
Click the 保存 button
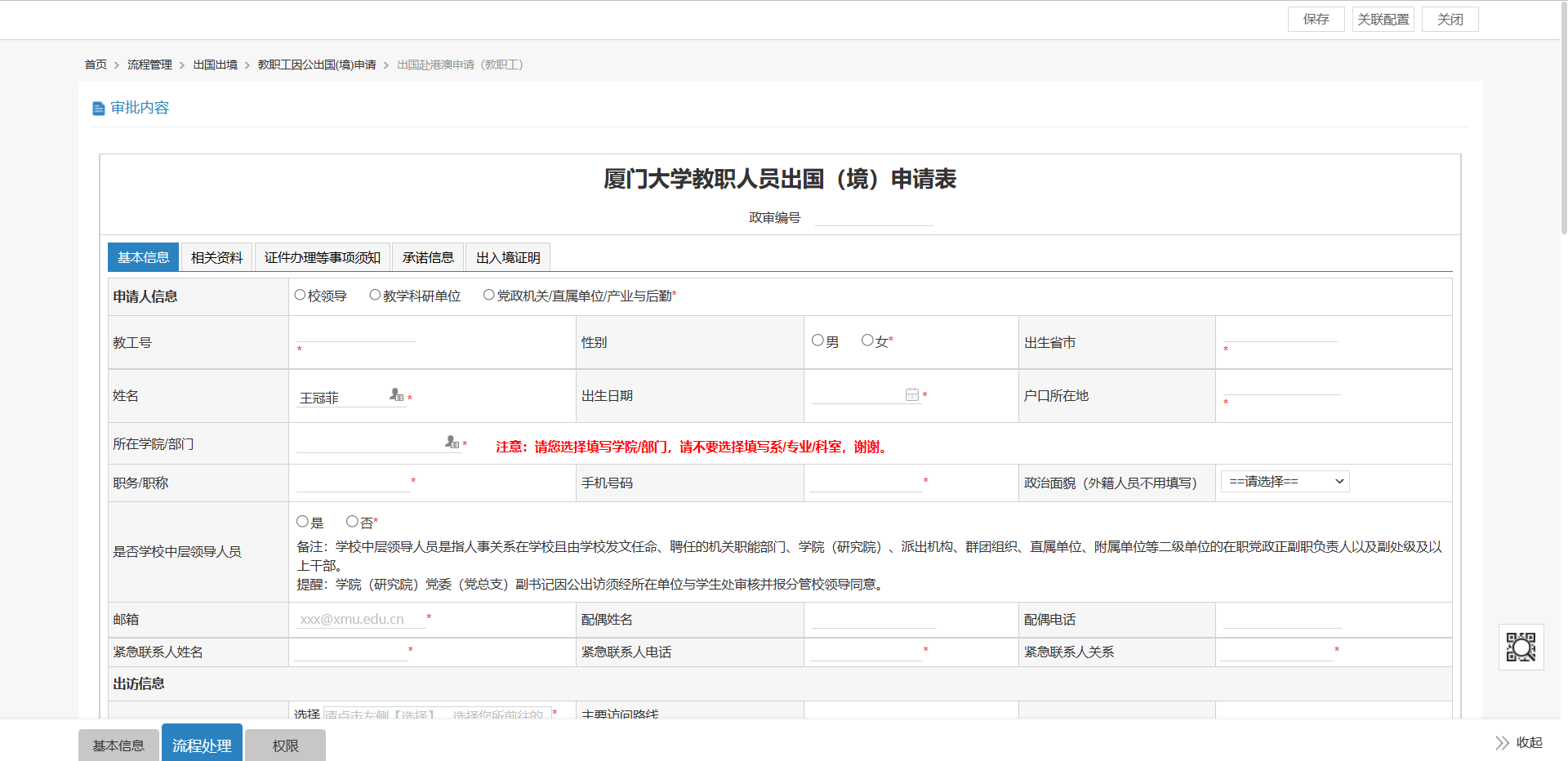click(1316, 20)
